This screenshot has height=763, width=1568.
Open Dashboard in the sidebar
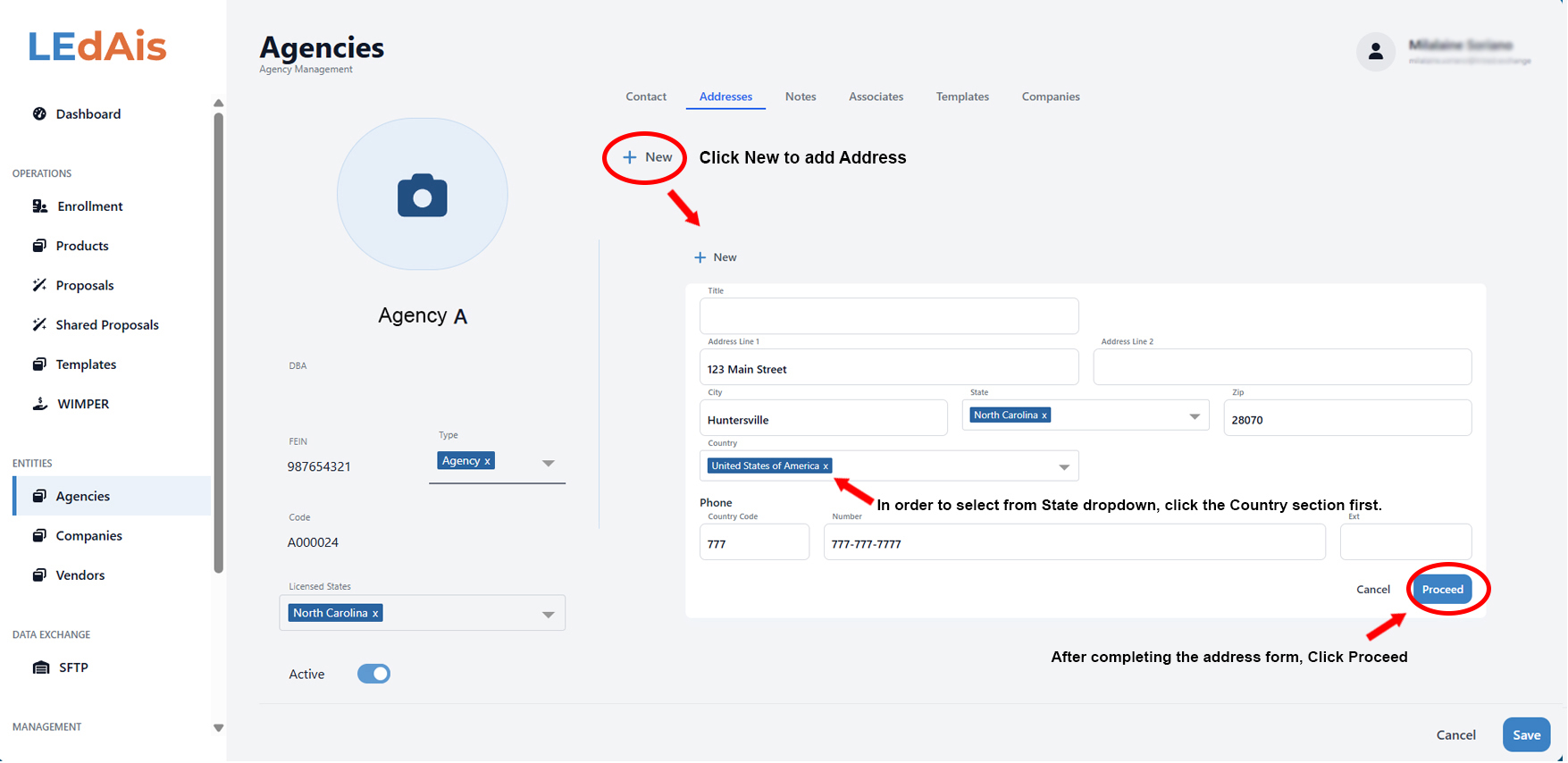pos(88,113)
